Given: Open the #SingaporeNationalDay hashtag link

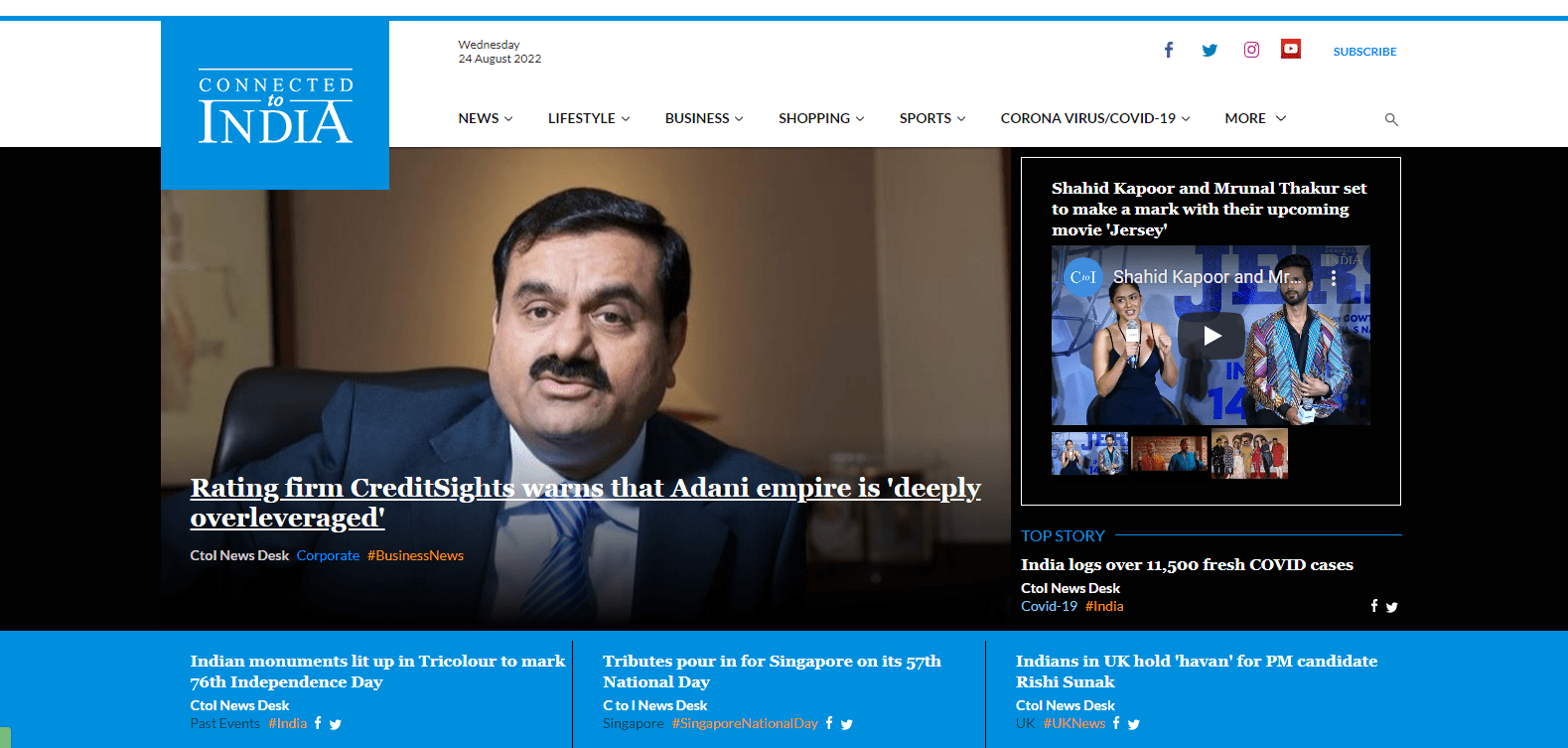Looking at the screenshot, I should click(745, 723).
